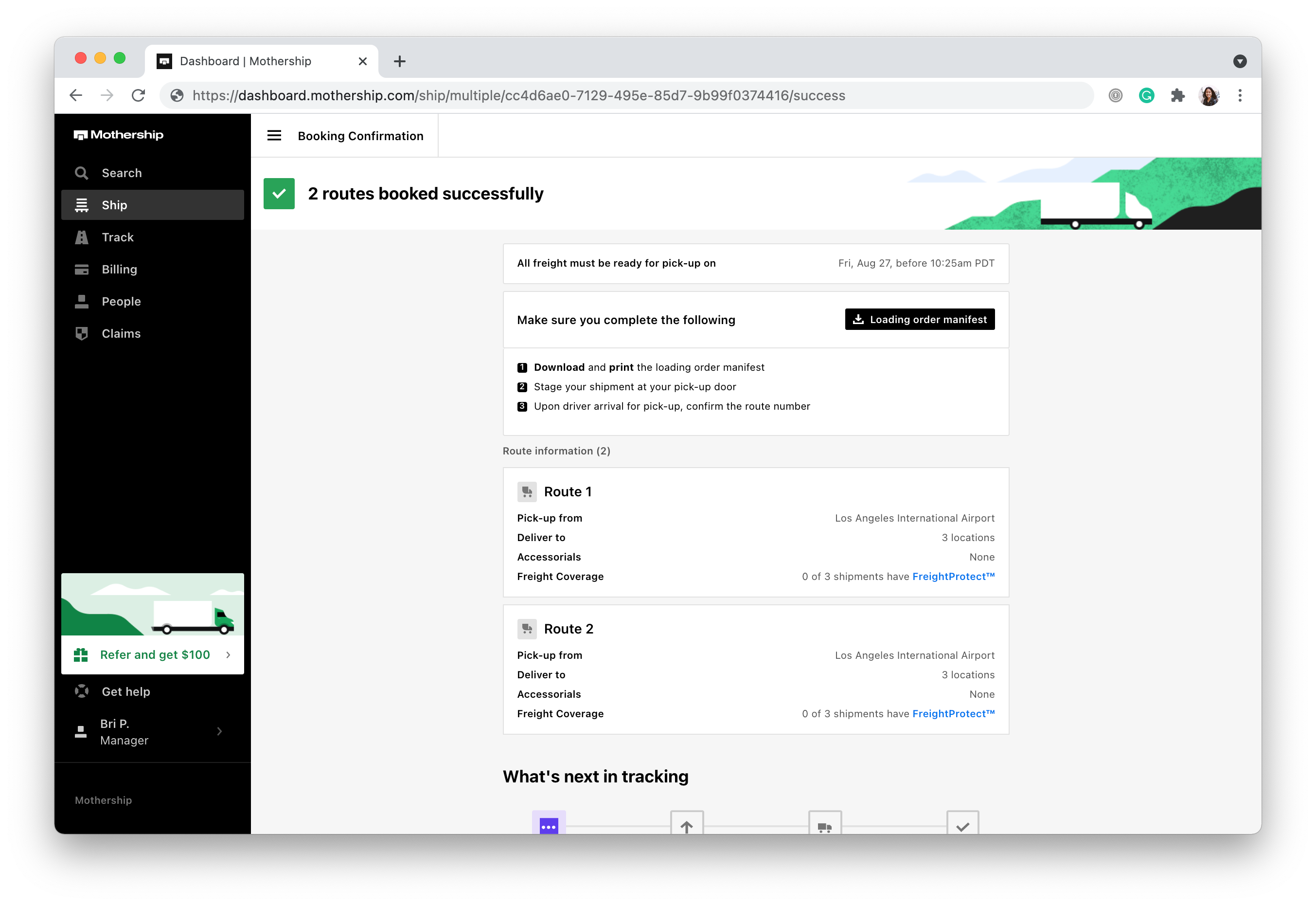Viewport: 1316px width, 906px height.
Task: Click the delivered checkmark tracking step icon
Action: [x=962, y=822]
